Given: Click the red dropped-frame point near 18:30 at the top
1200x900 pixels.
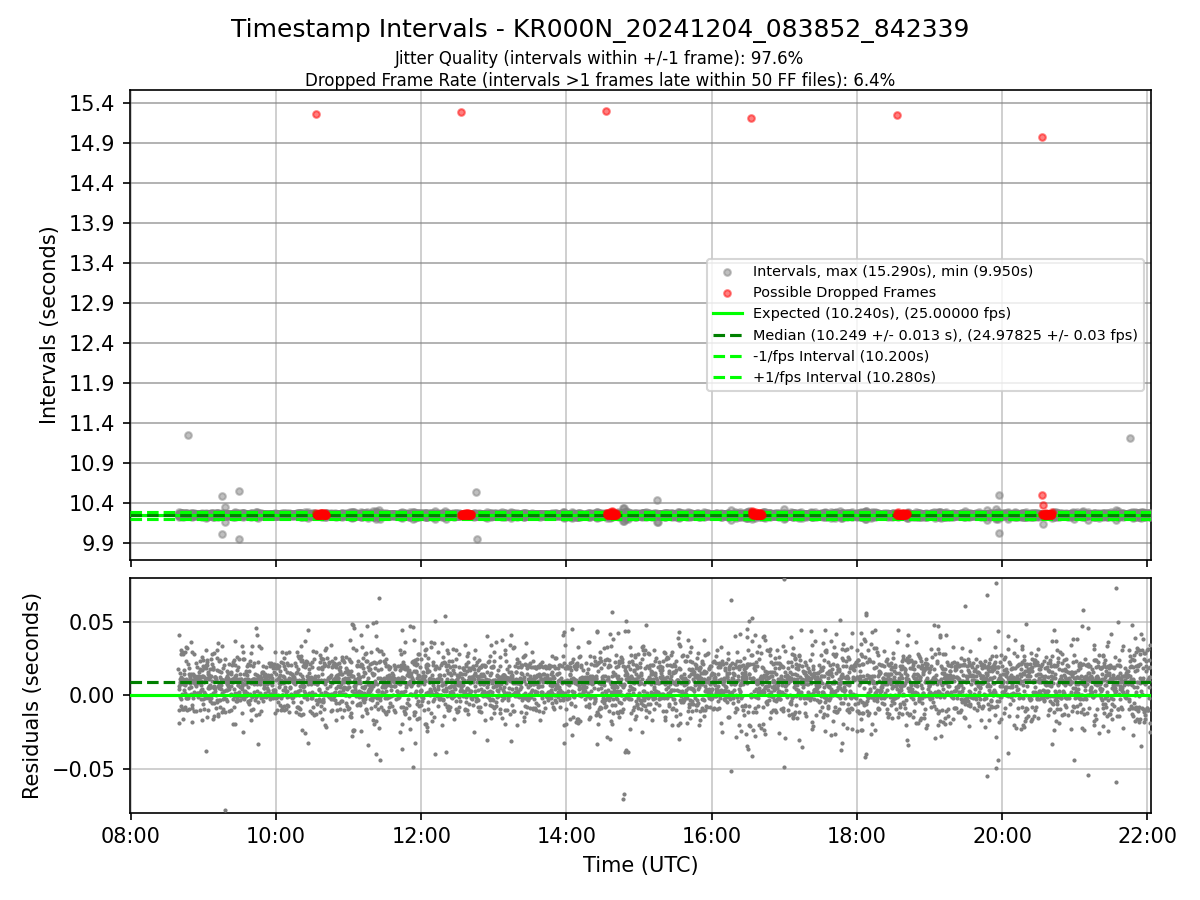Looking at the screenshot, I should coord(897,115).
